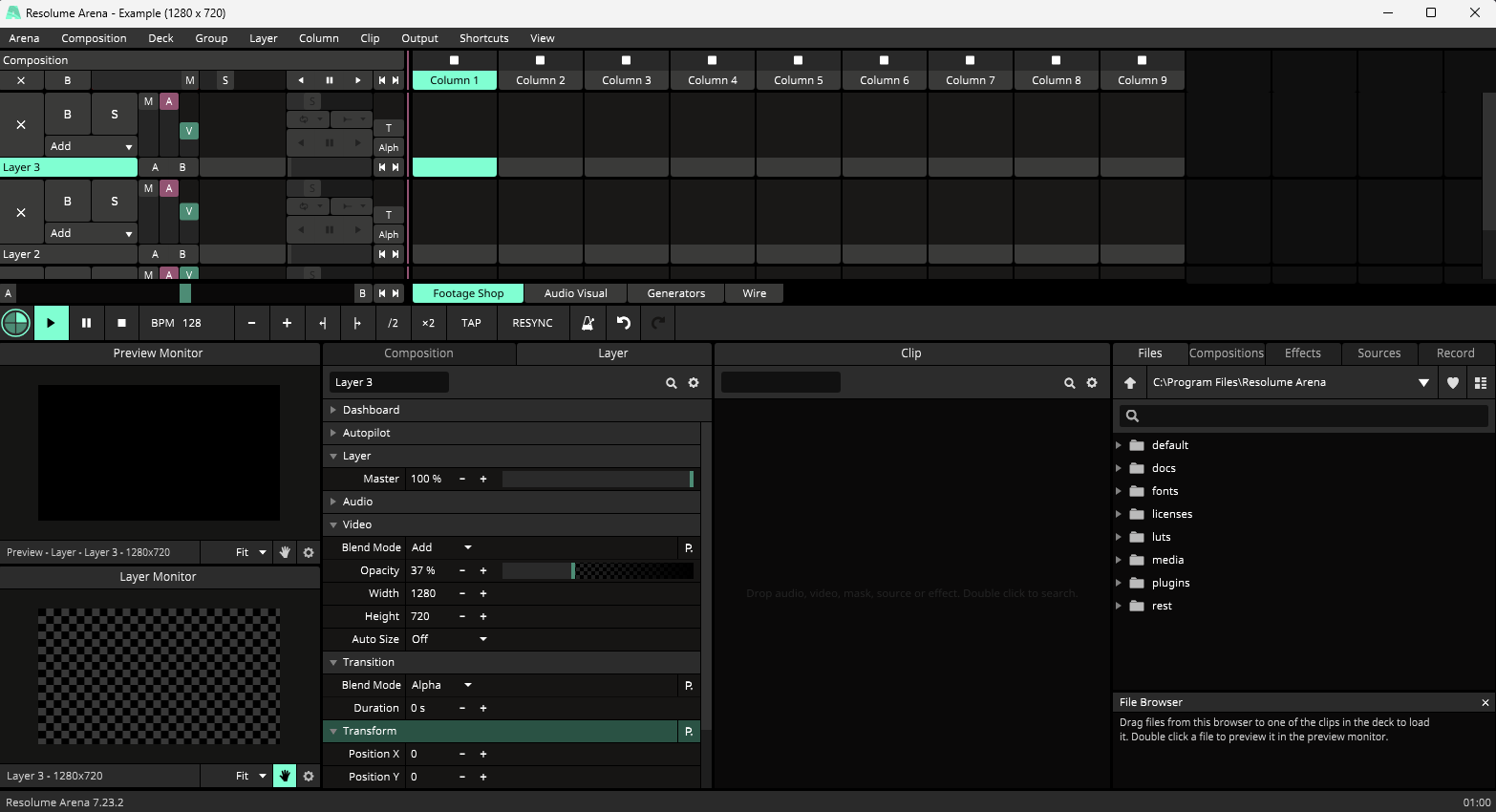Open the gear settings in Preview Monitor footer

click(309, 552)
